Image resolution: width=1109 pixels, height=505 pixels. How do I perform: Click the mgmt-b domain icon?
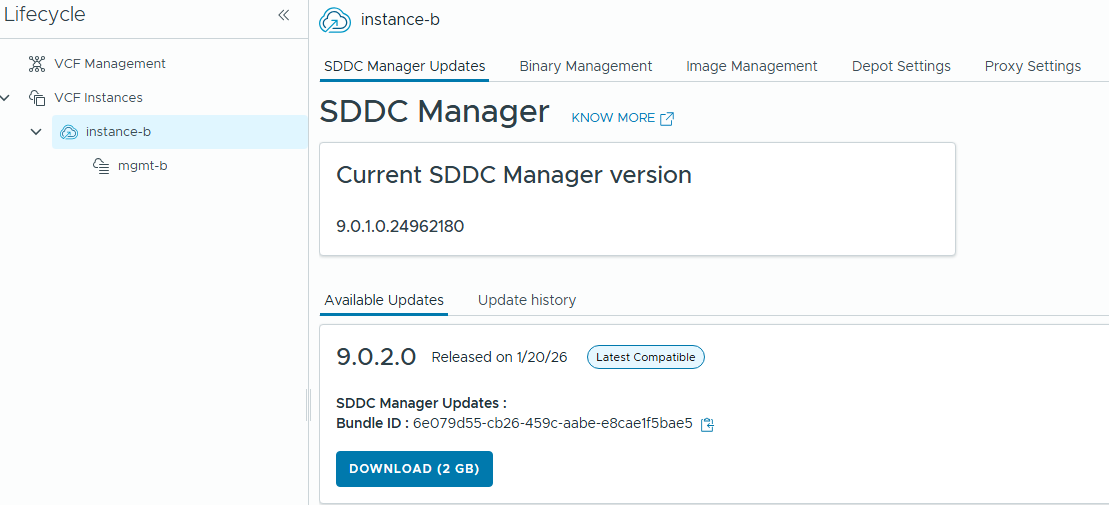pyautogui.click(x=101, y=166)
